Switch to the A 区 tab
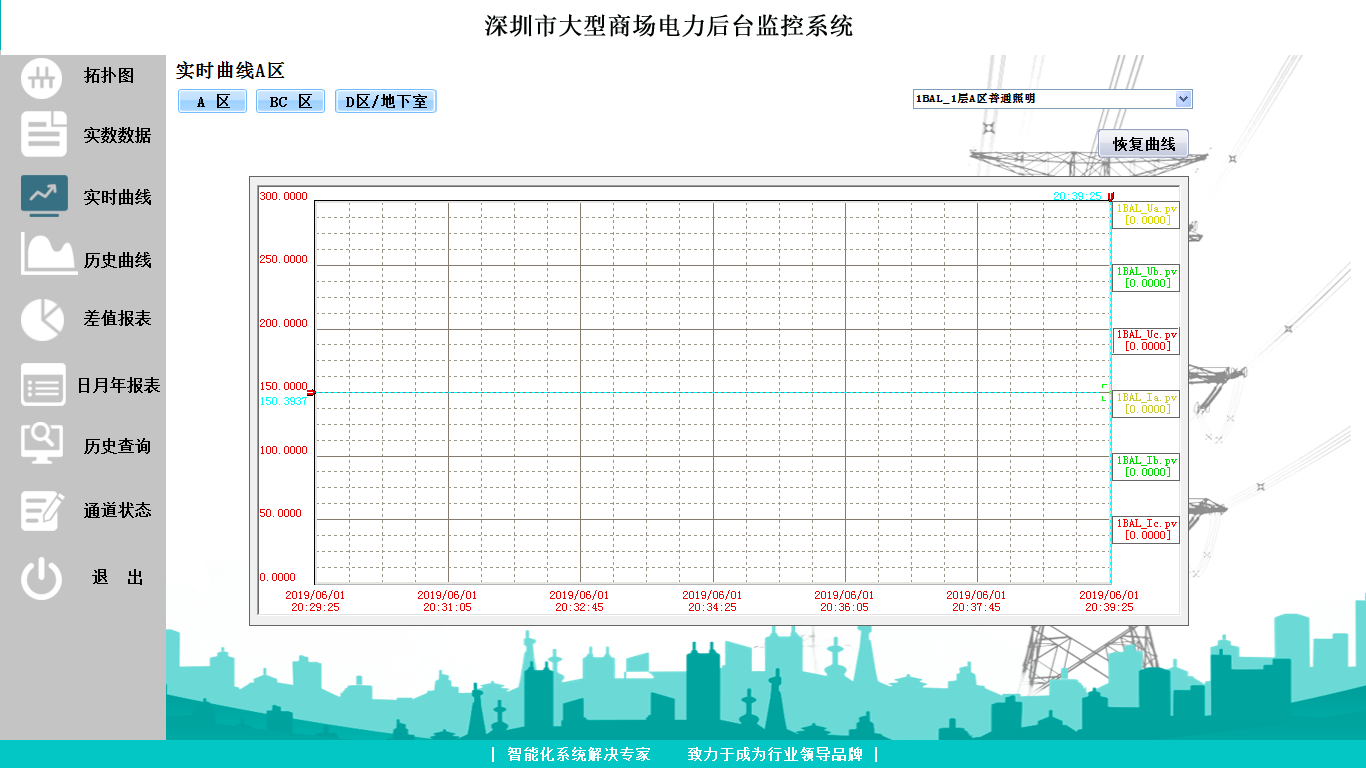 (212, 102)
